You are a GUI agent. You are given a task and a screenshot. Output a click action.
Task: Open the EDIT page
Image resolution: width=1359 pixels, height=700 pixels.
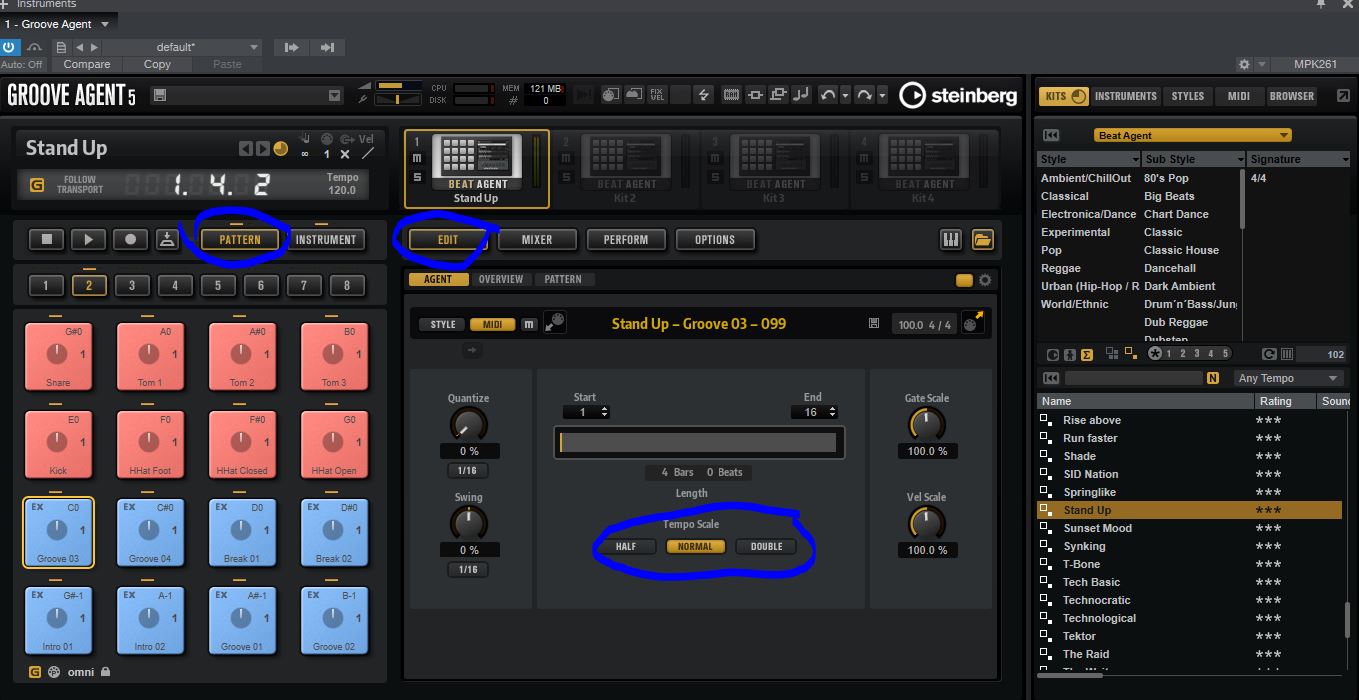448,240
